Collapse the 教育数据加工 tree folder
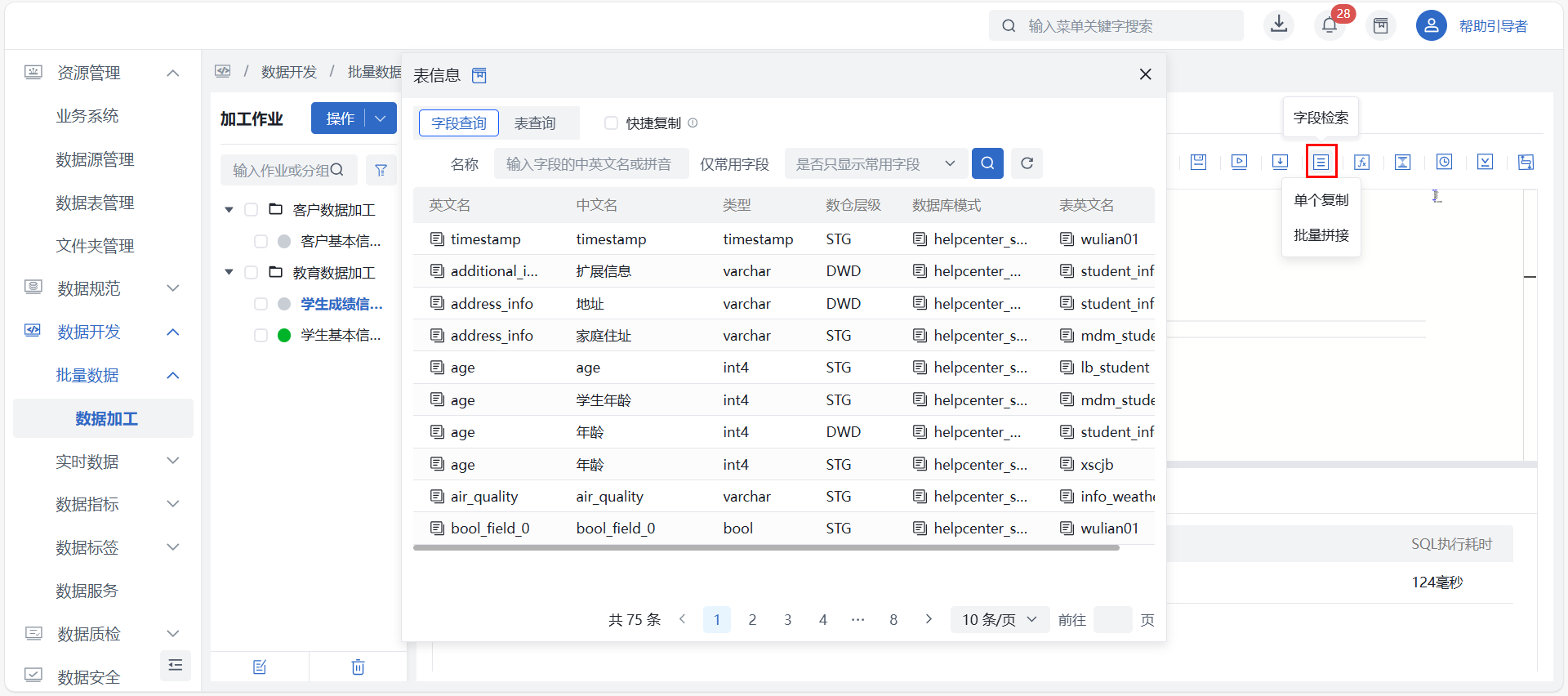The image size is (1568, 696). click(229, 272)
